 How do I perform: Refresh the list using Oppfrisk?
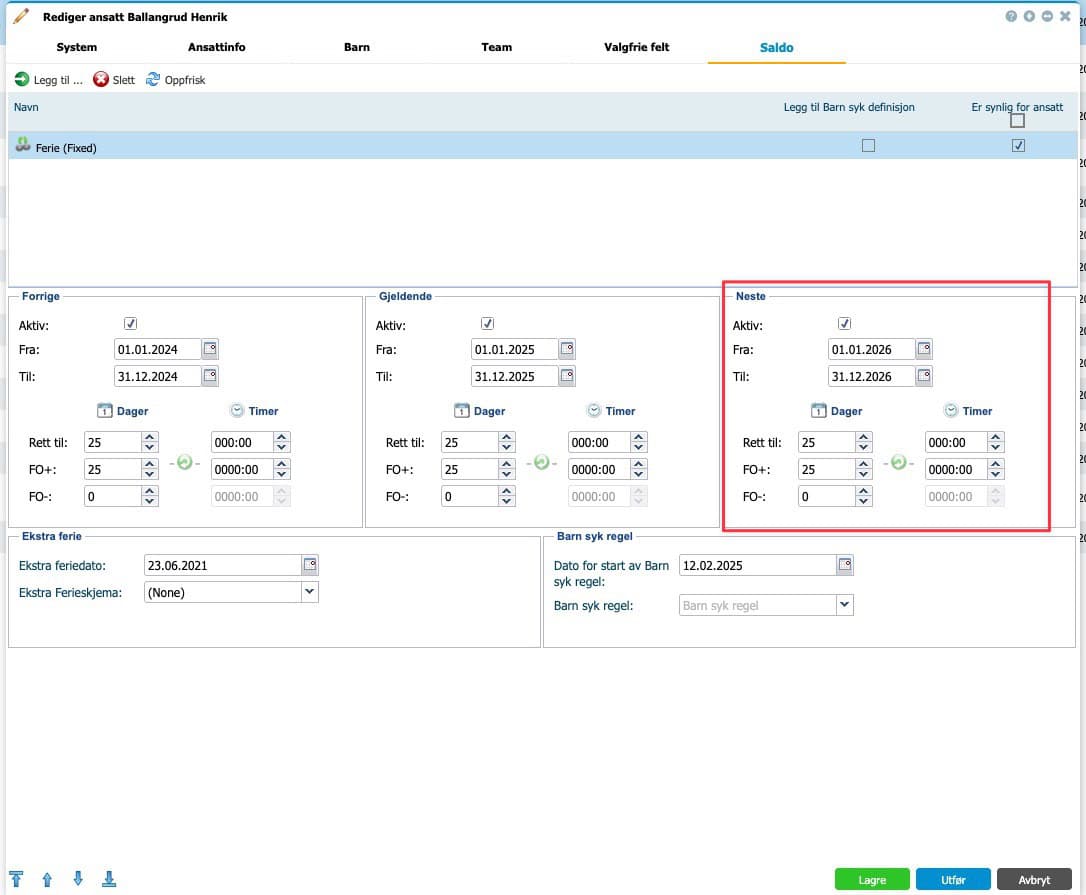[x=175, y=79]
